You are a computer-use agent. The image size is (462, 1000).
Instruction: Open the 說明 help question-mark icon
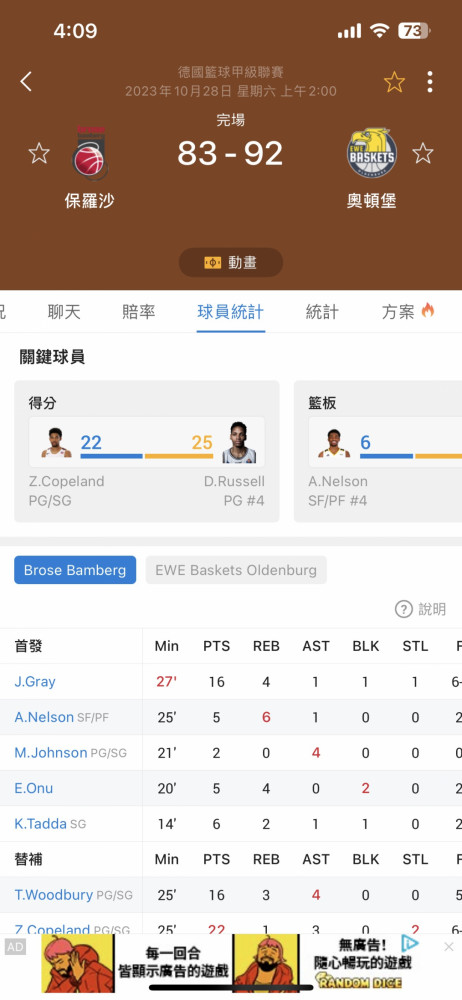coord(403,610)
